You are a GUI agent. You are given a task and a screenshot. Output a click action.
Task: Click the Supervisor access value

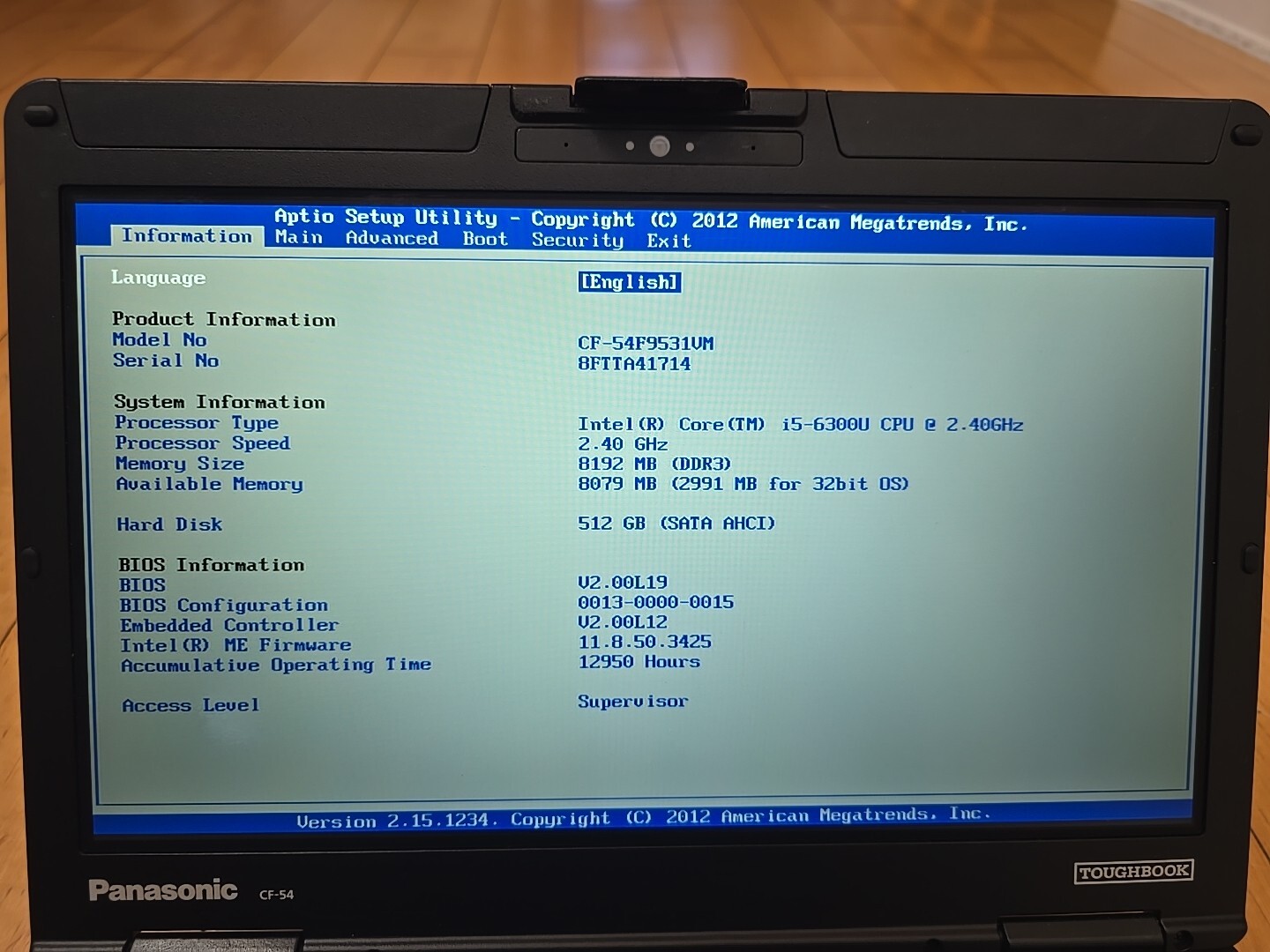pos(632,702)
